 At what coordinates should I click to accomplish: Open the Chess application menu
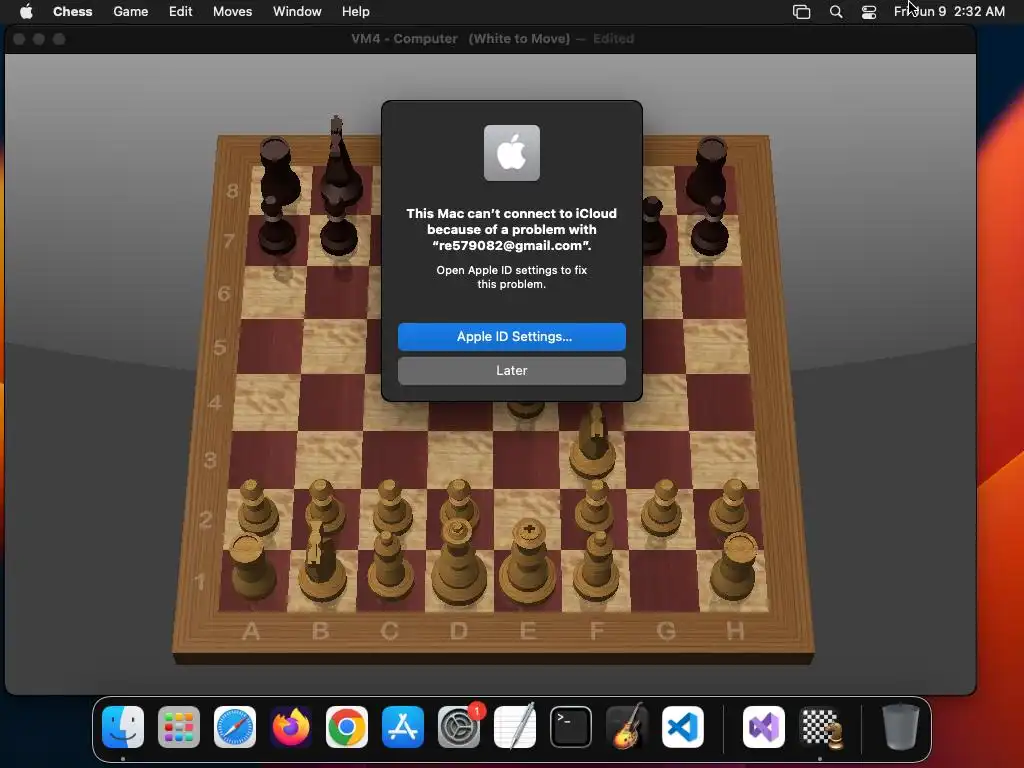pyautogui.click(x=72, y=11)
